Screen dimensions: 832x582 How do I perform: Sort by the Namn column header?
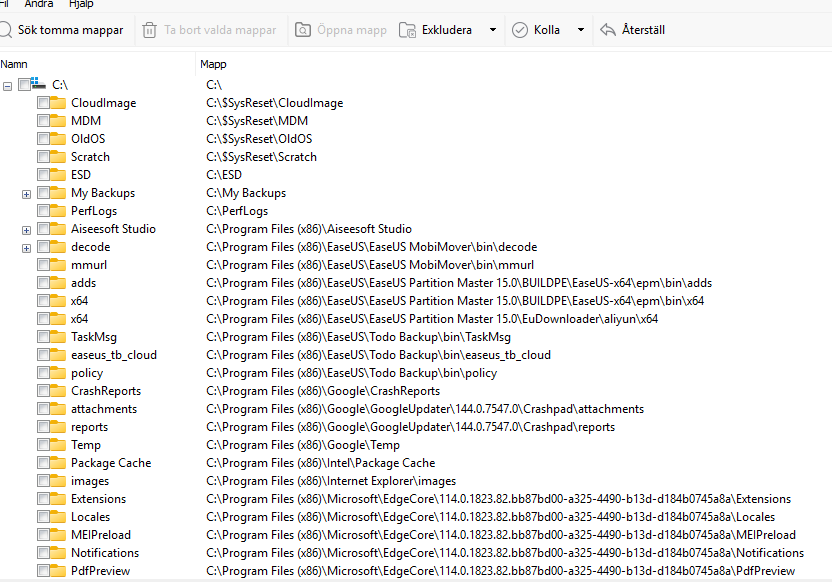14,64
